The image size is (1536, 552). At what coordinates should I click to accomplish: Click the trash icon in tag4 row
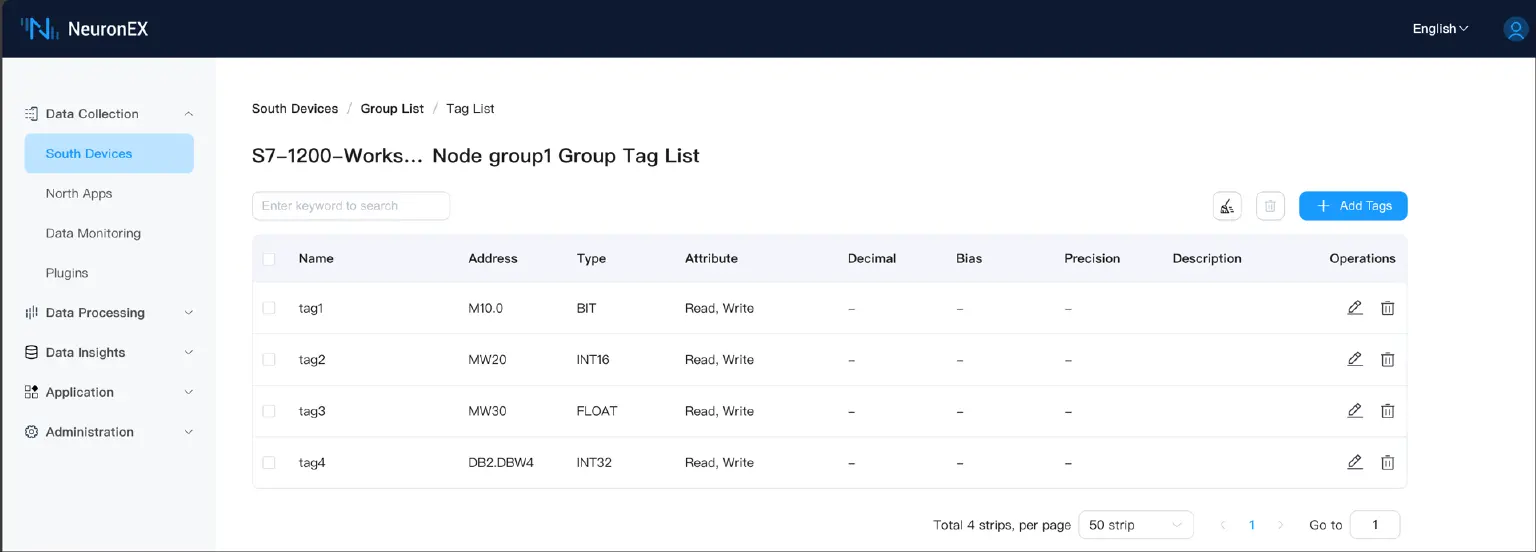(x=1387, y=462)
